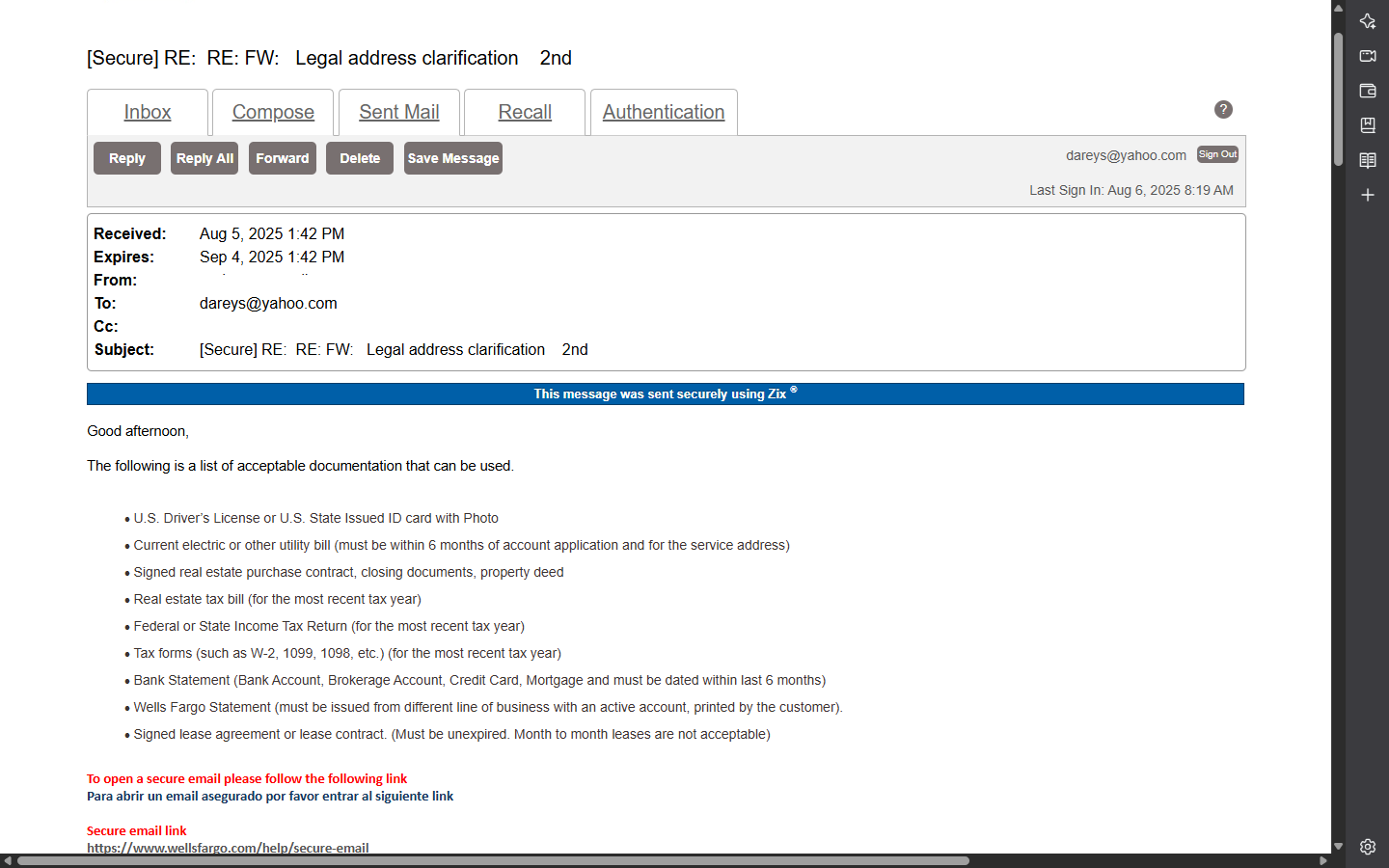
Task: Click the red 'Secure email link' text
Action: click(x=137, y=830)
